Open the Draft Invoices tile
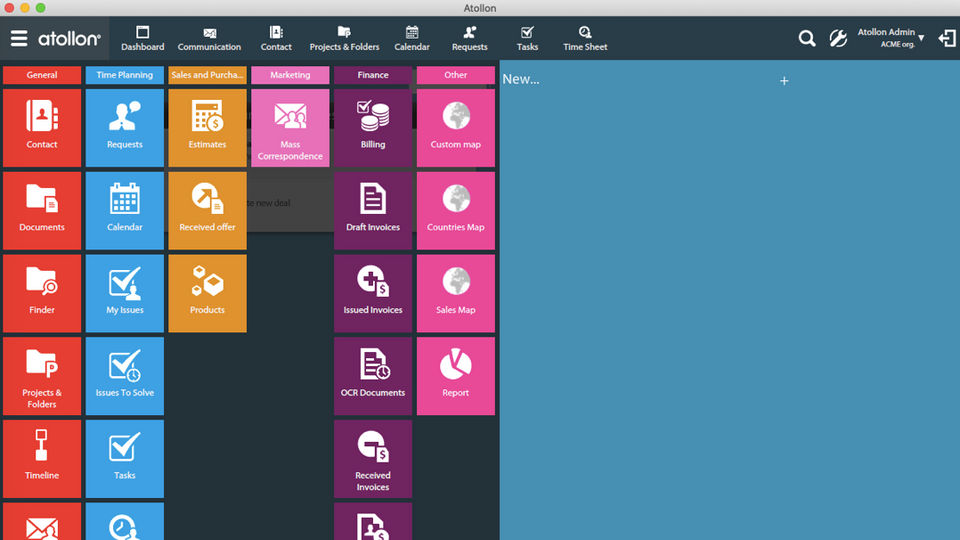Viewport: 960px width, 540px height. (373, 210)
